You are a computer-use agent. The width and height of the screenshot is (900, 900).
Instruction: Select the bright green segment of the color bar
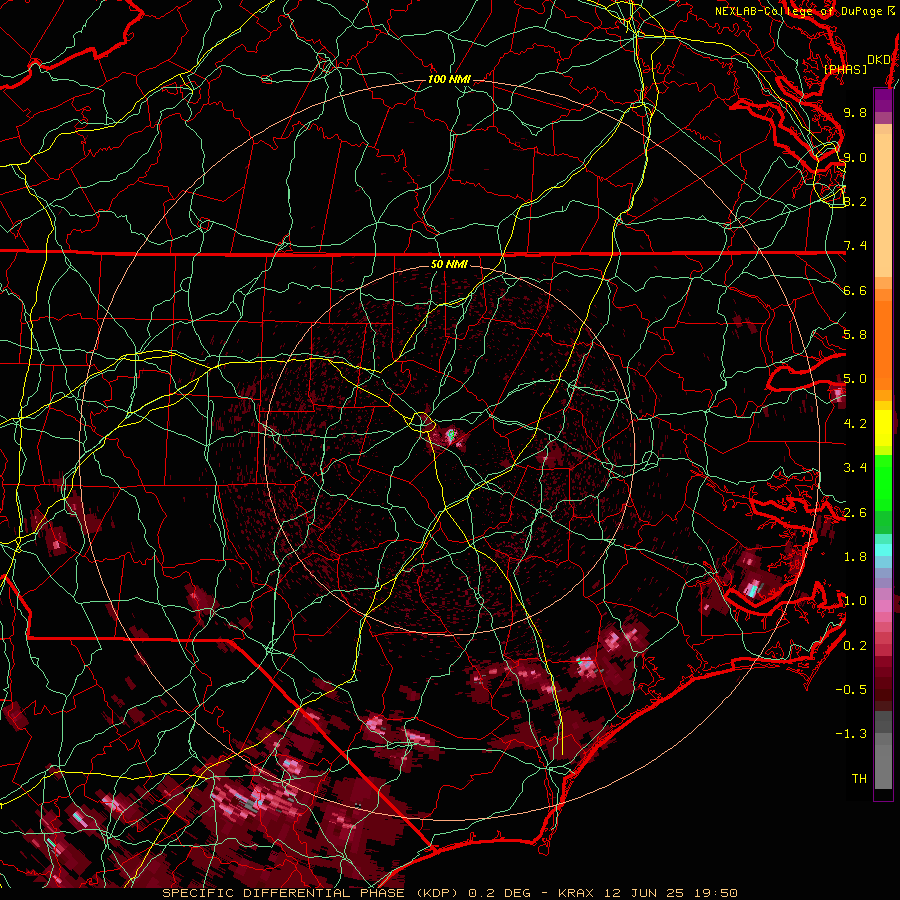click(x=883, y=482)
